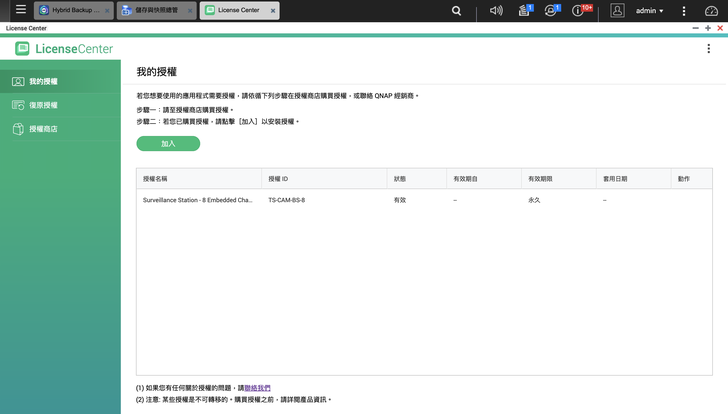Open License Center's three-dot options menu
The height and width of the screenshot is (414, 728).
[x=711, y=49]
